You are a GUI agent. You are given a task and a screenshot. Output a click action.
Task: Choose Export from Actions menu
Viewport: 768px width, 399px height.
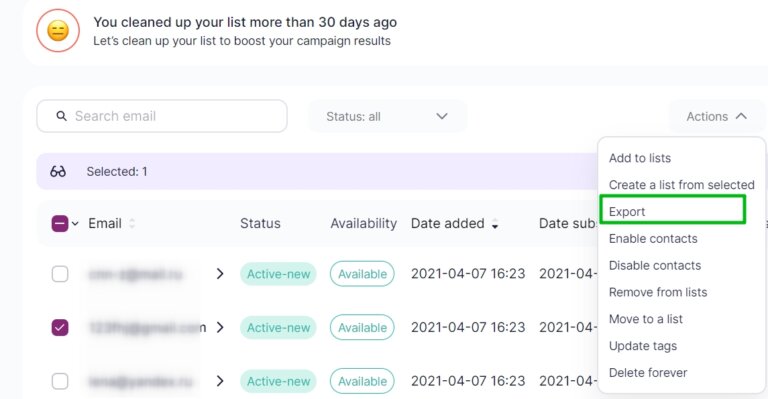pos(627,211)
